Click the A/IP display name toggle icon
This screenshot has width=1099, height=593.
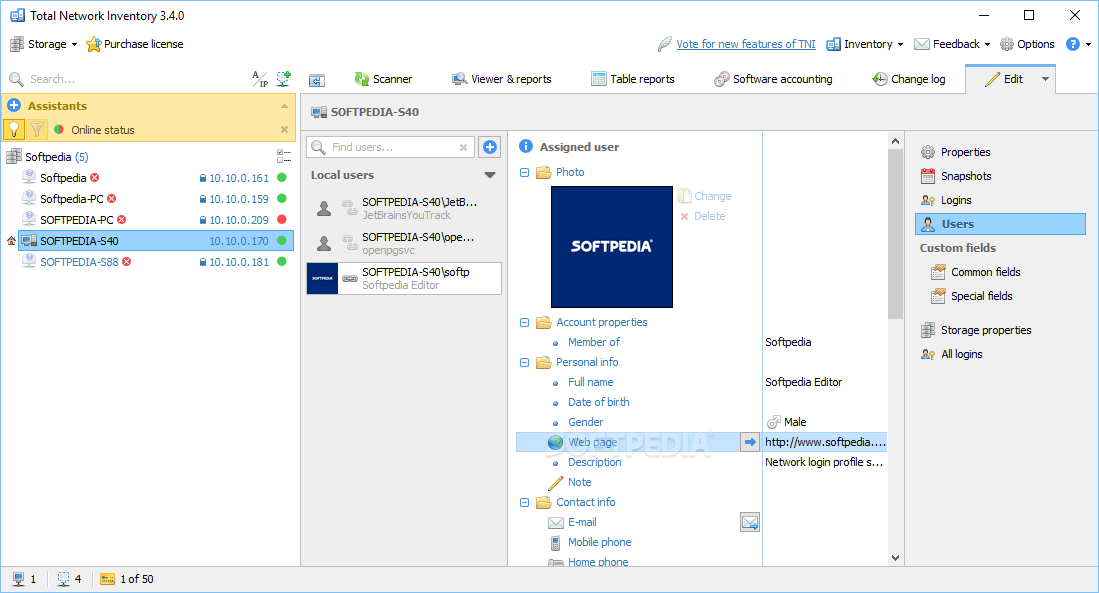click(260, 79)
